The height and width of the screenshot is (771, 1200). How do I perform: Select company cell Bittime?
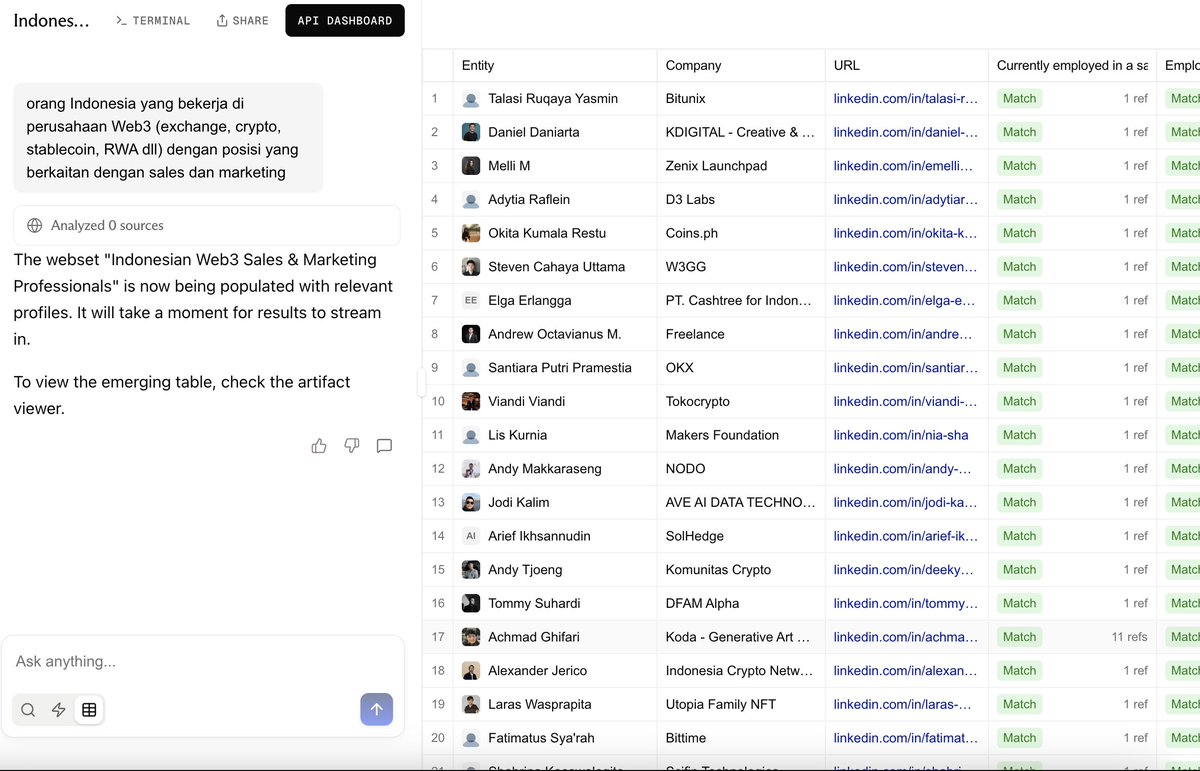(x=741, y=738)
